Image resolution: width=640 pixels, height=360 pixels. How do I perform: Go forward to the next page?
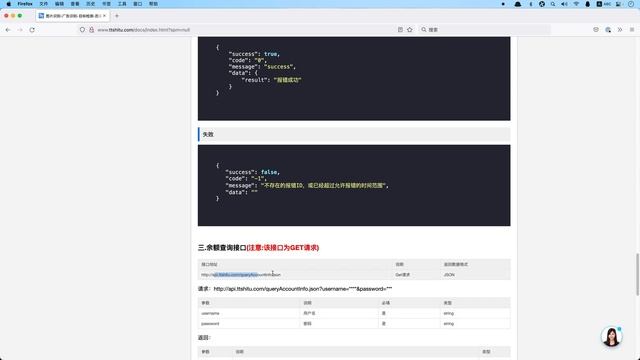pos(20,30)
